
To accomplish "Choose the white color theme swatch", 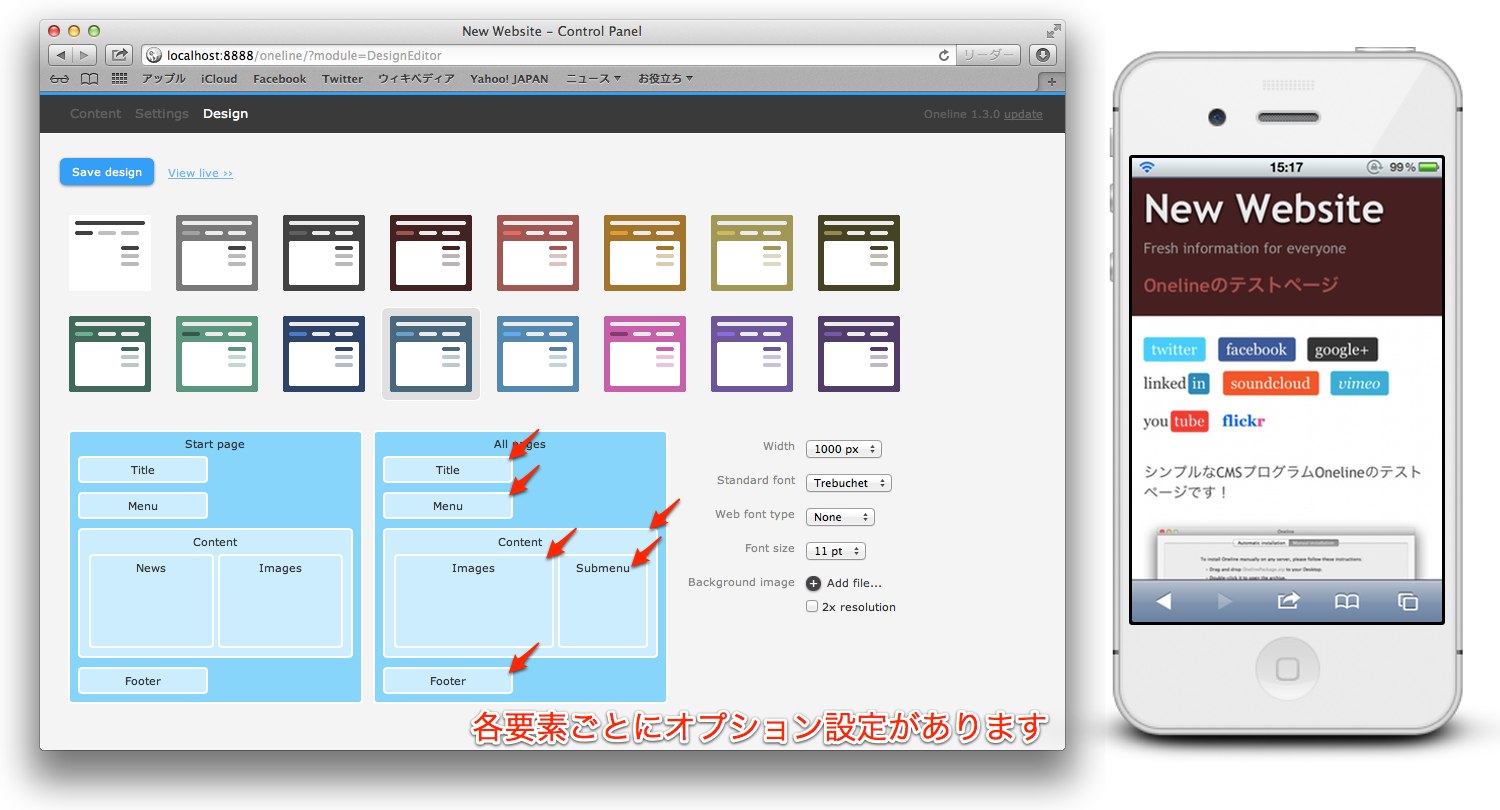I will (110, 252).
